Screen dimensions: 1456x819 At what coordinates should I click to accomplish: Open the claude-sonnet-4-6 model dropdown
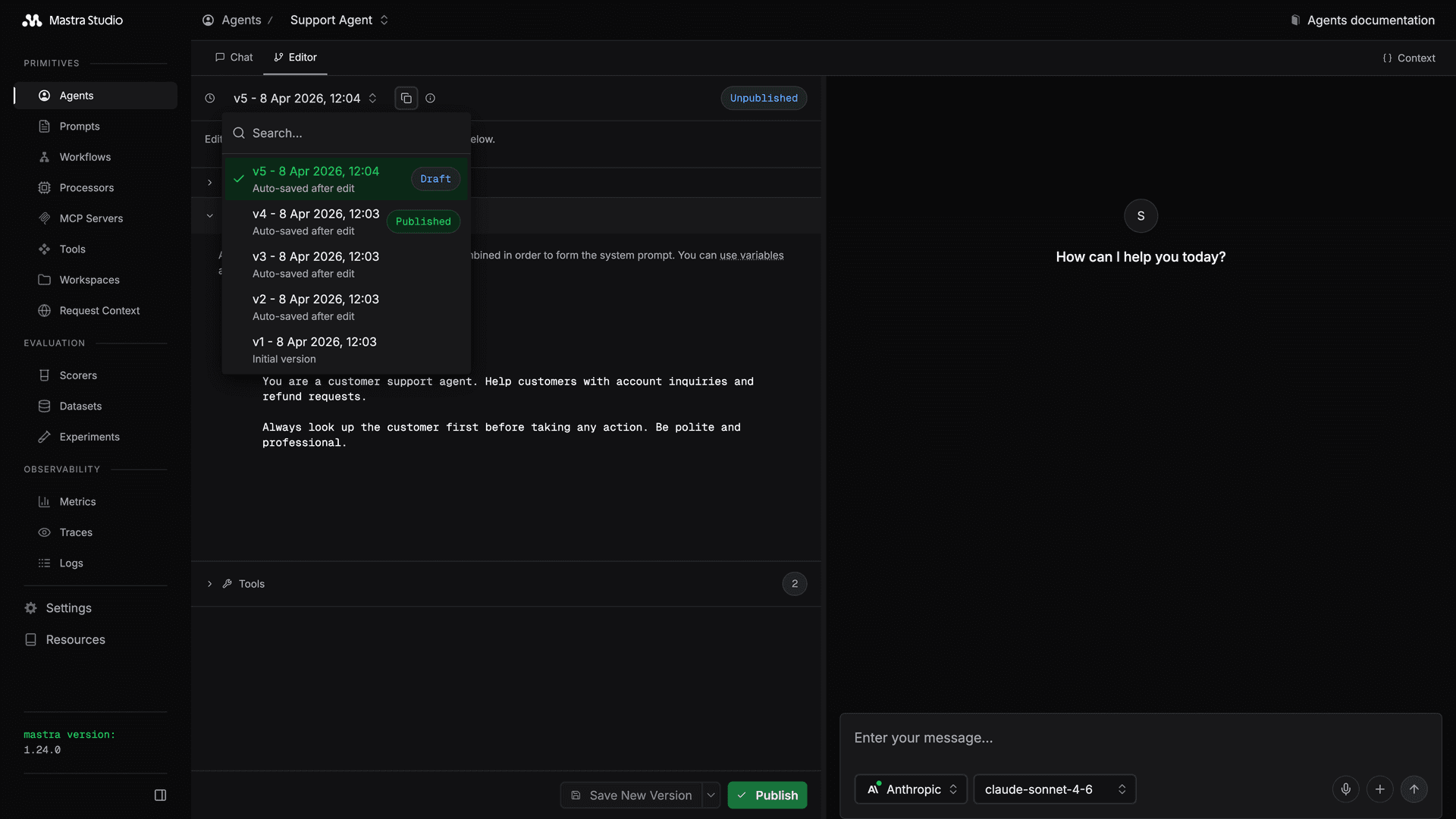[1054, 789]
